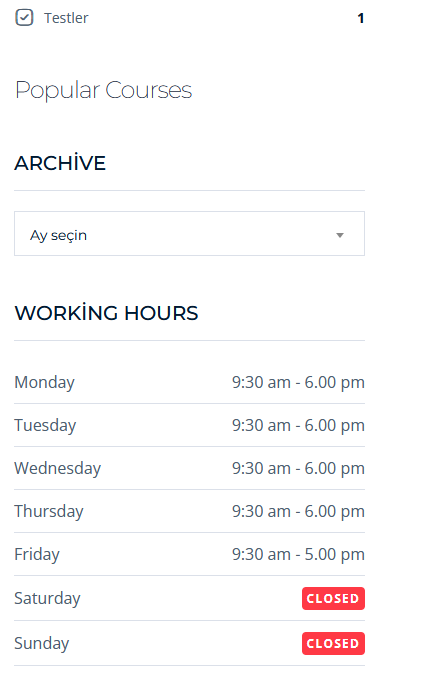
Task: Select the Tuesday row label
Action: pyautogui.click(x=45, y=425)
